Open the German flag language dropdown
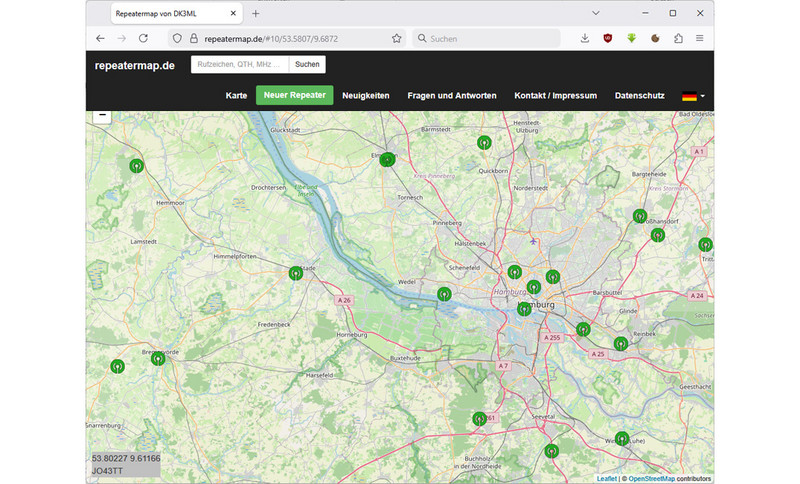The width and height of the screenshot is (800, 484). pos(694,96)
